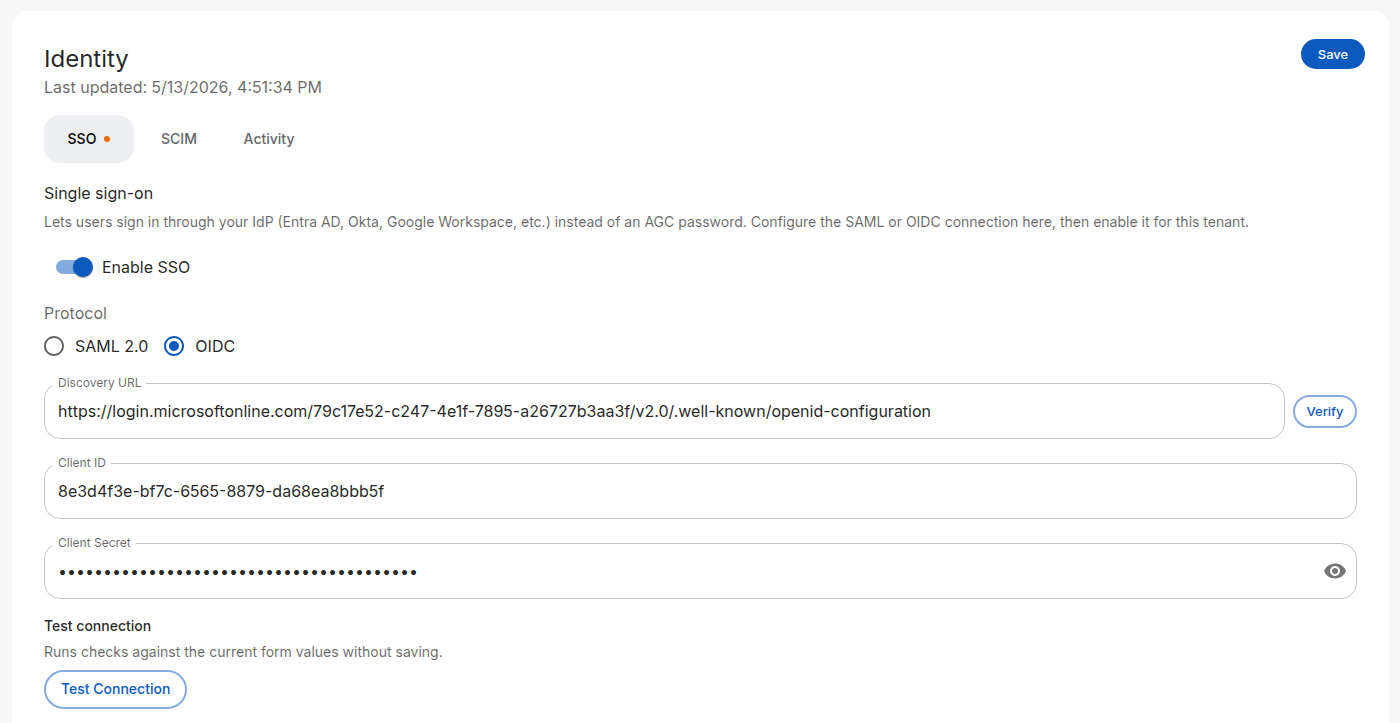Focus the Discovery URL field

(664, 411)
